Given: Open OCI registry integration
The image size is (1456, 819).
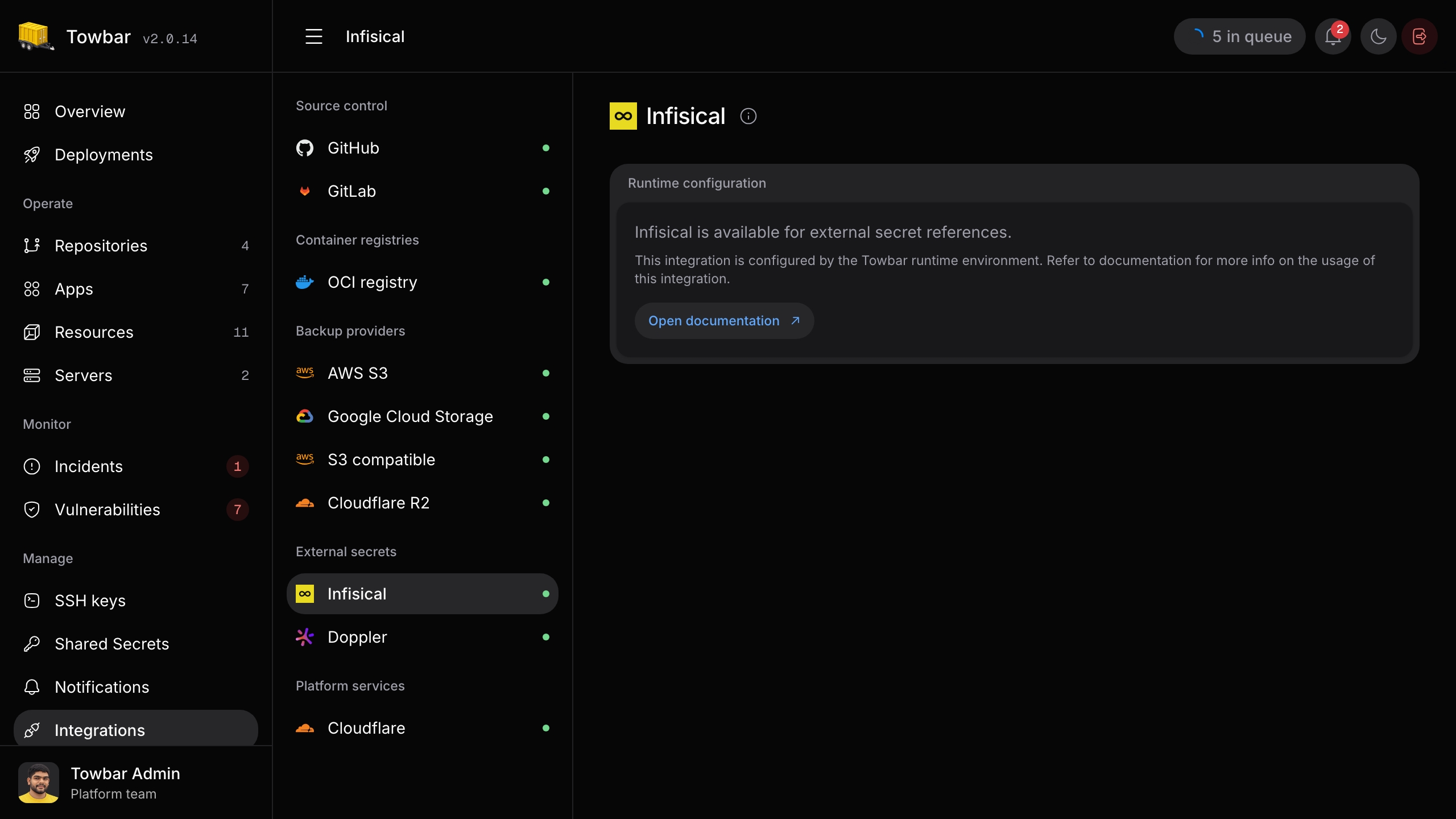Looking at the screenshot, I should click(423, 282).
